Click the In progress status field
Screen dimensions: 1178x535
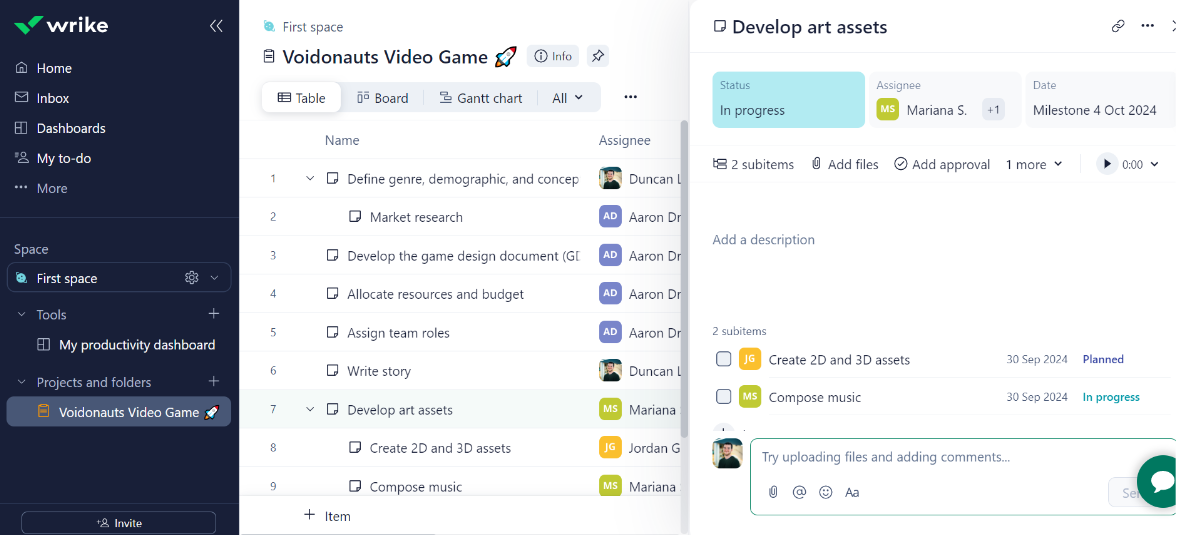click(x=788, y=99)
